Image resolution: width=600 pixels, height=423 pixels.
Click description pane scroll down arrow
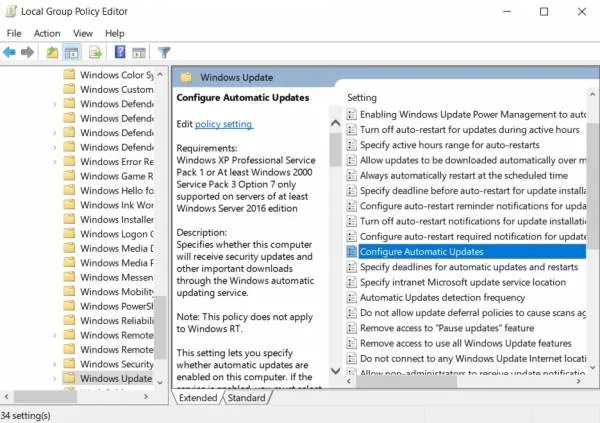tap(336, 371)
